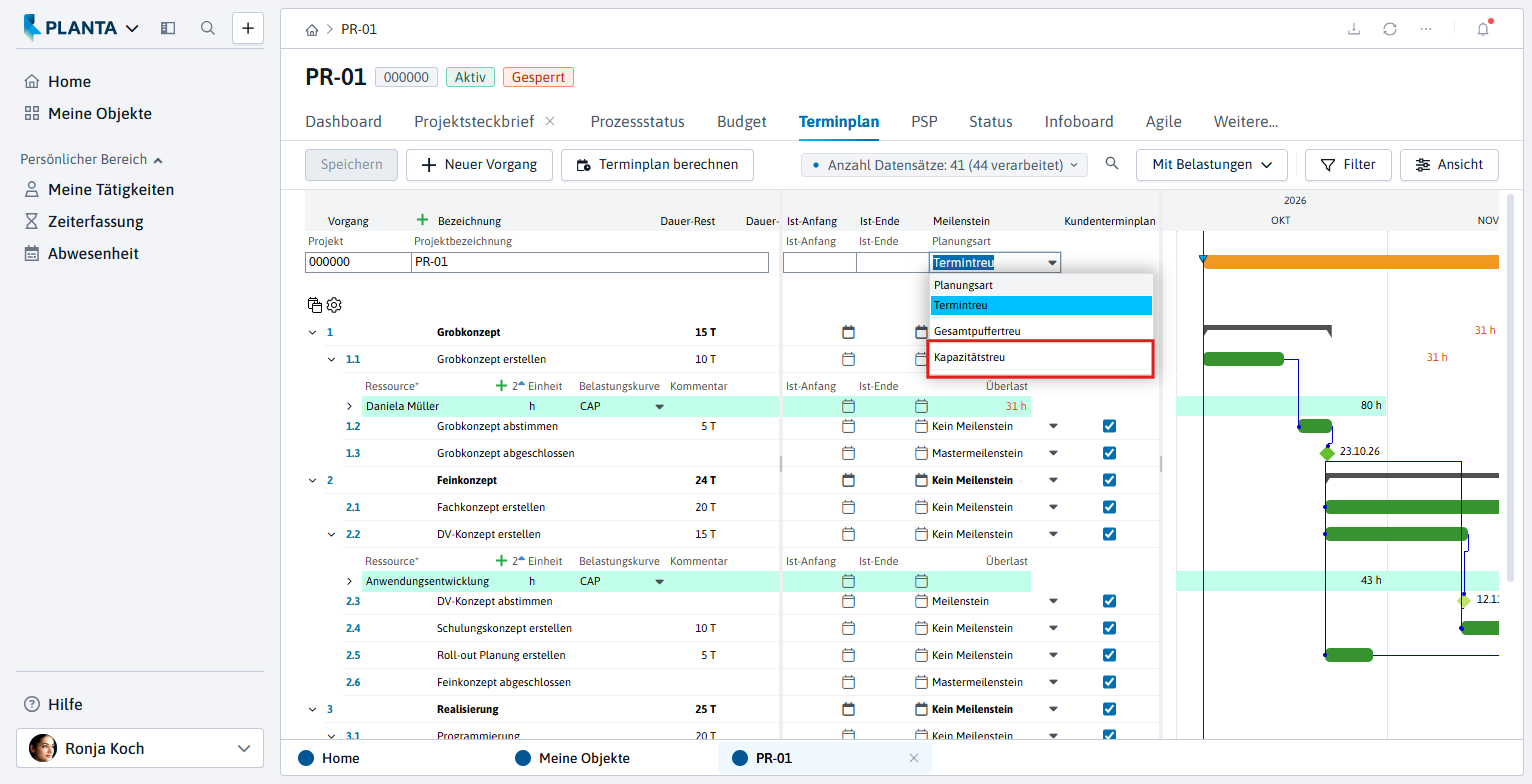Toggle Kundenterminplan checkbox for DV-Konzept abstimmen
1532x784 pixels.
[x=1109, y=601]
